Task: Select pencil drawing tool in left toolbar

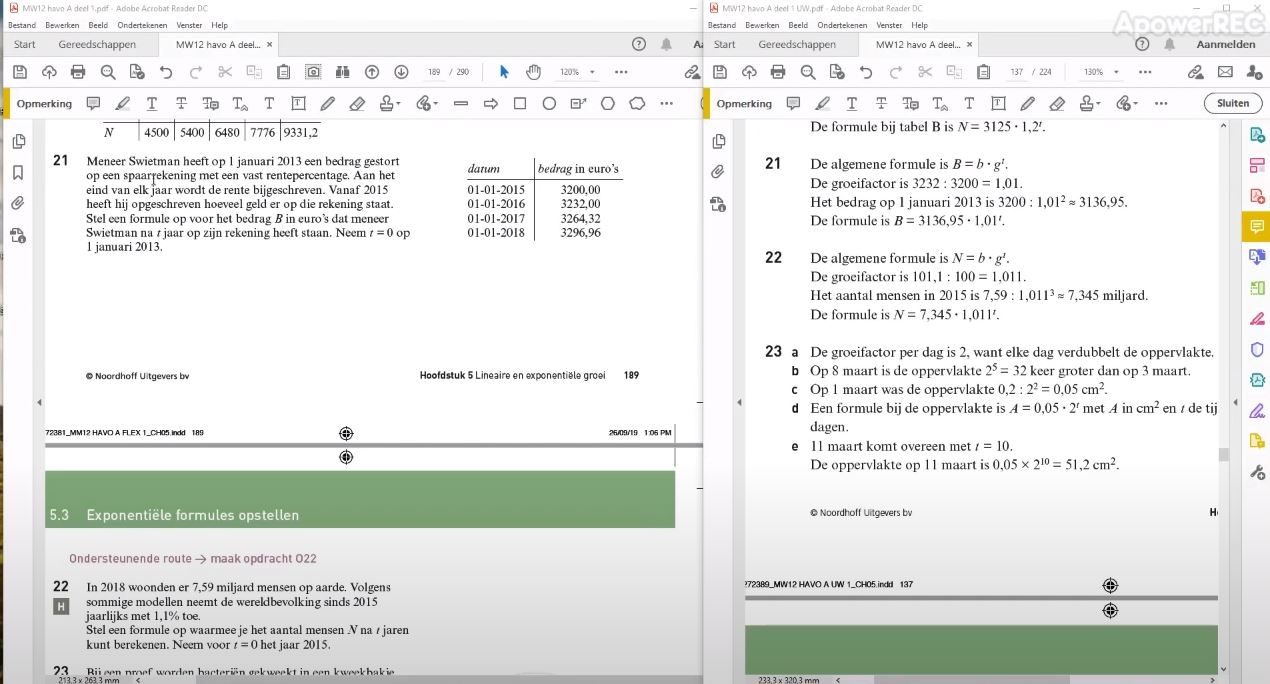Action: (x=328, y=103)
